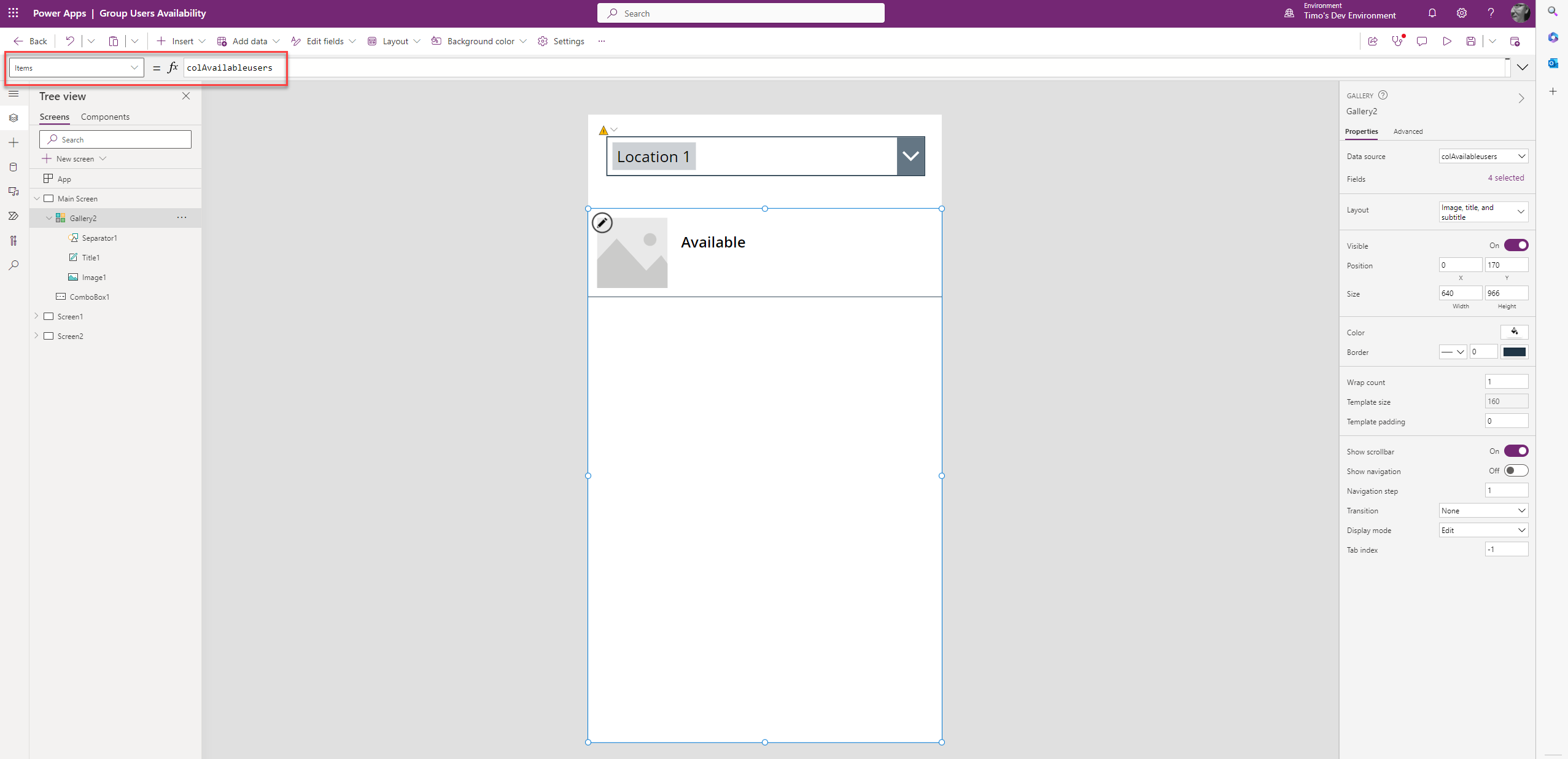The height and width of the screenshot is (759, 1568).
Task: Enable the Show navigation toggle
Action: pyautogui.click(x=1516, y=471)
